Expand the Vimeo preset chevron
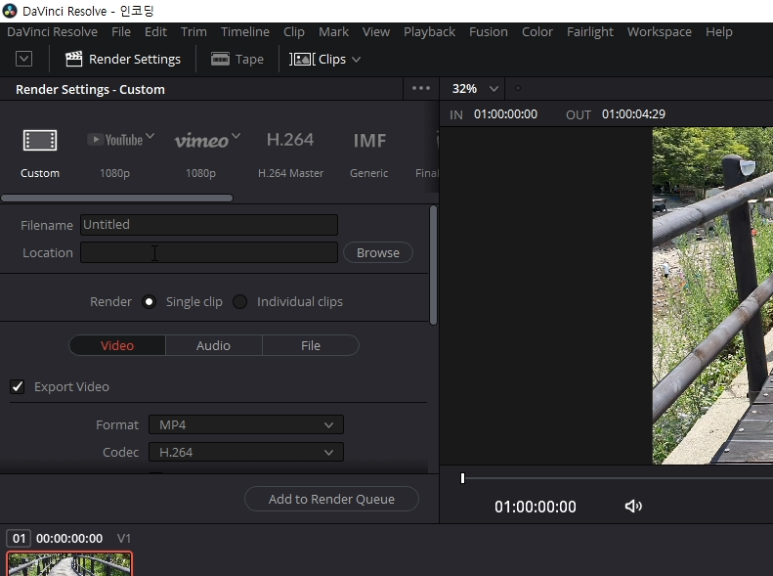The height and width of the screenshot is (576, 773). click(236, 136)
